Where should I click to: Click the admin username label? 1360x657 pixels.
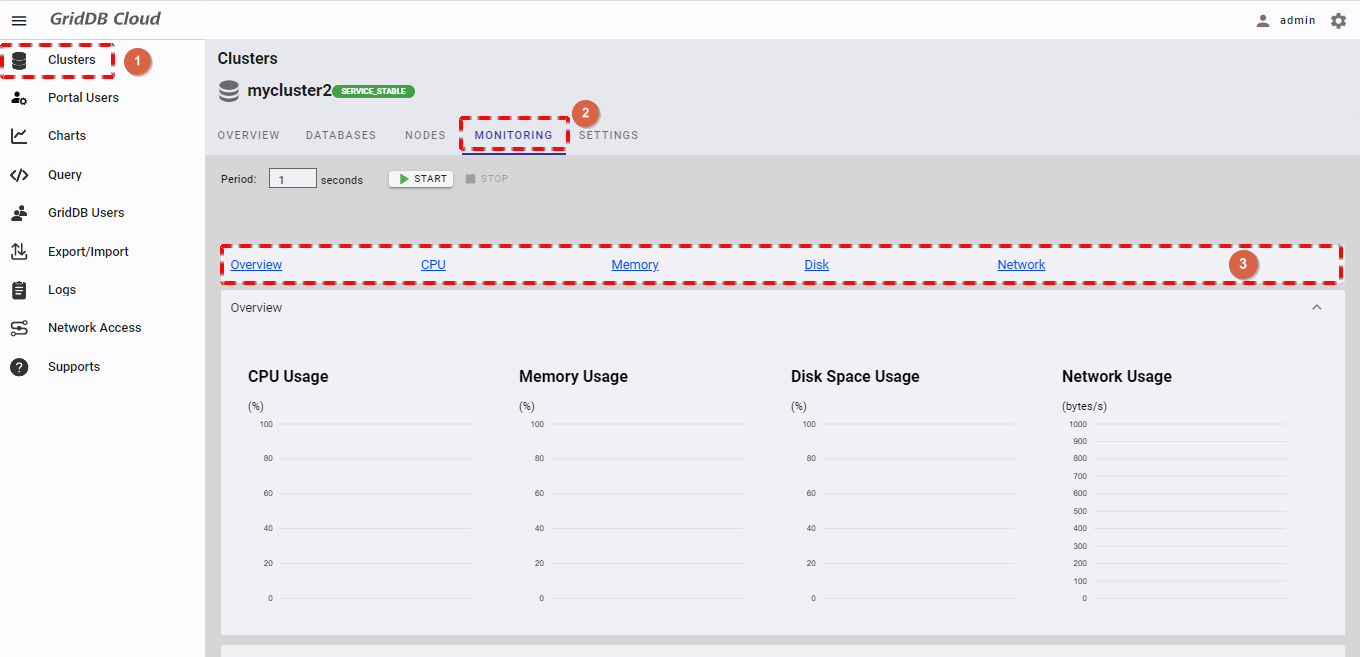point(1298,20)
